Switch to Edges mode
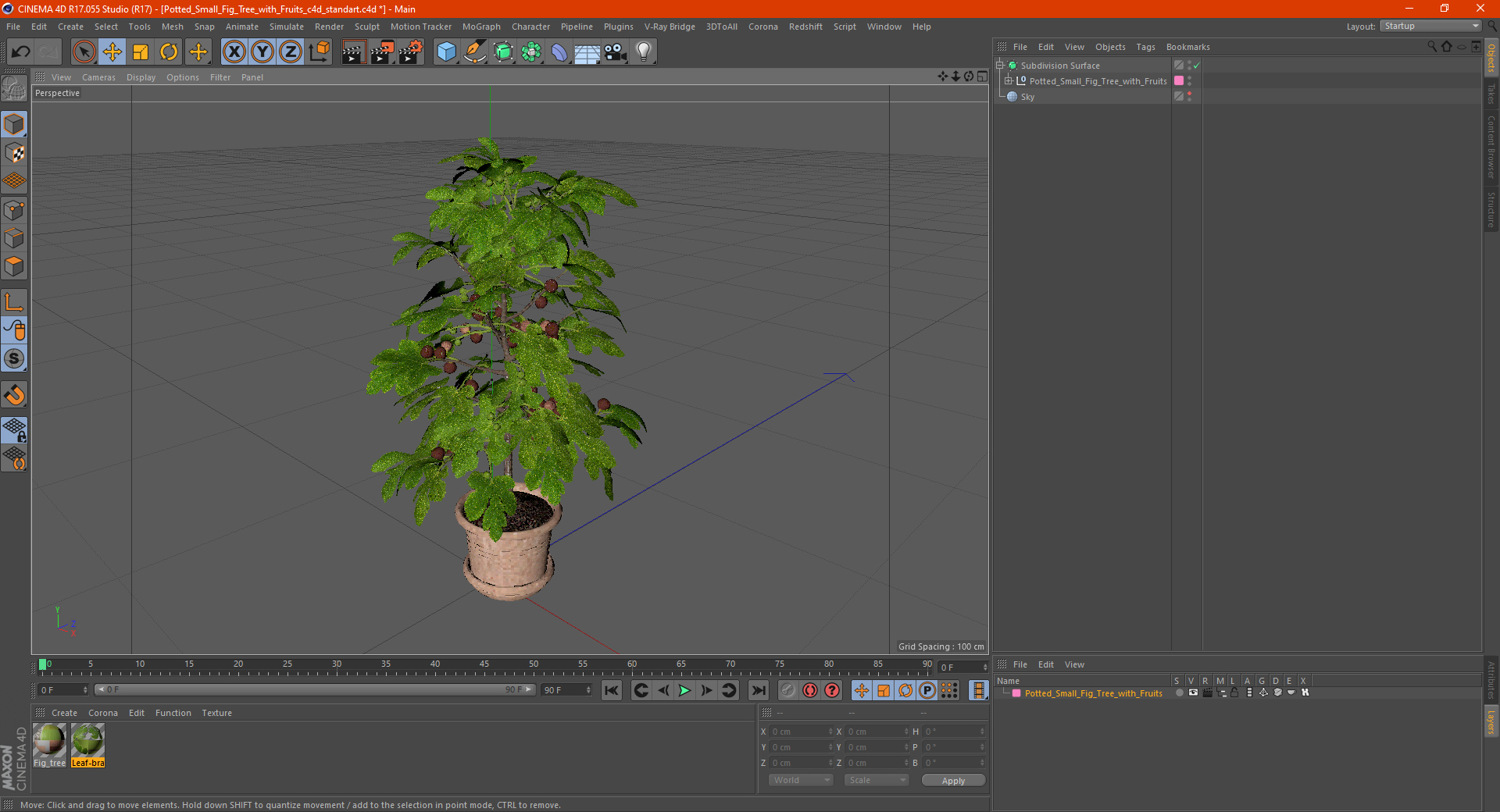 point(14,238)
